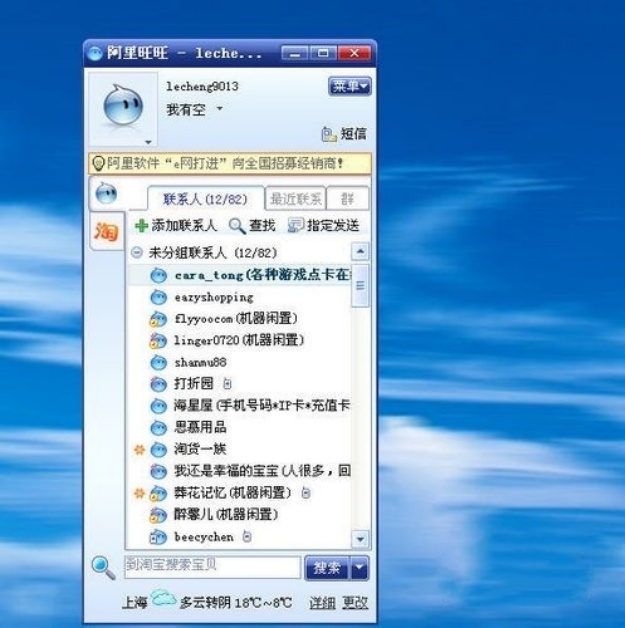Select contact eazyshopping
Screen dimensions: 625x628
239,297
